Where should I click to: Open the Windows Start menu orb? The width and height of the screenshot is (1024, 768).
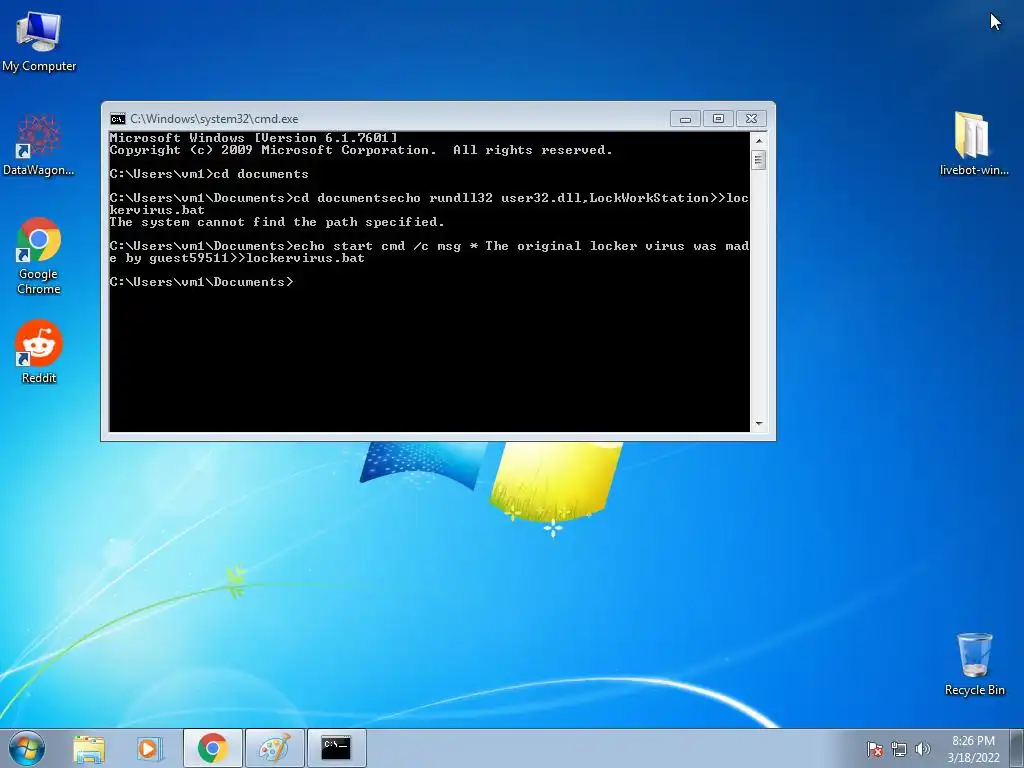point(27,748)
